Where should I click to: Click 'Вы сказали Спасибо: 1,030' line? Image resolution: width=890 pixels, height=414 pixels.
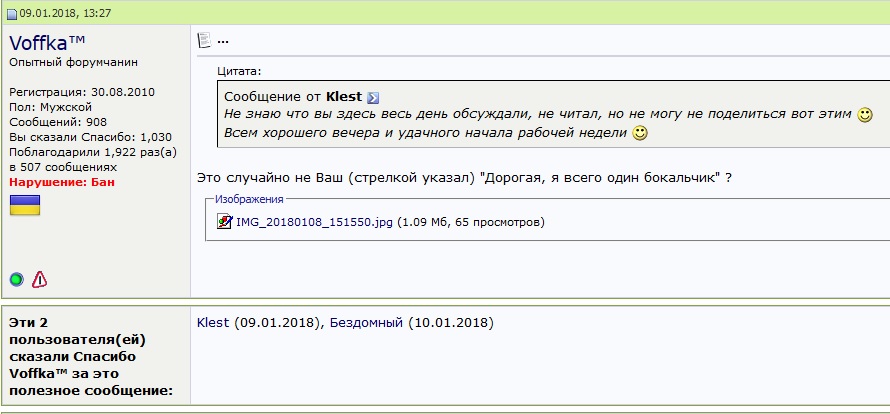click(90, 137)
